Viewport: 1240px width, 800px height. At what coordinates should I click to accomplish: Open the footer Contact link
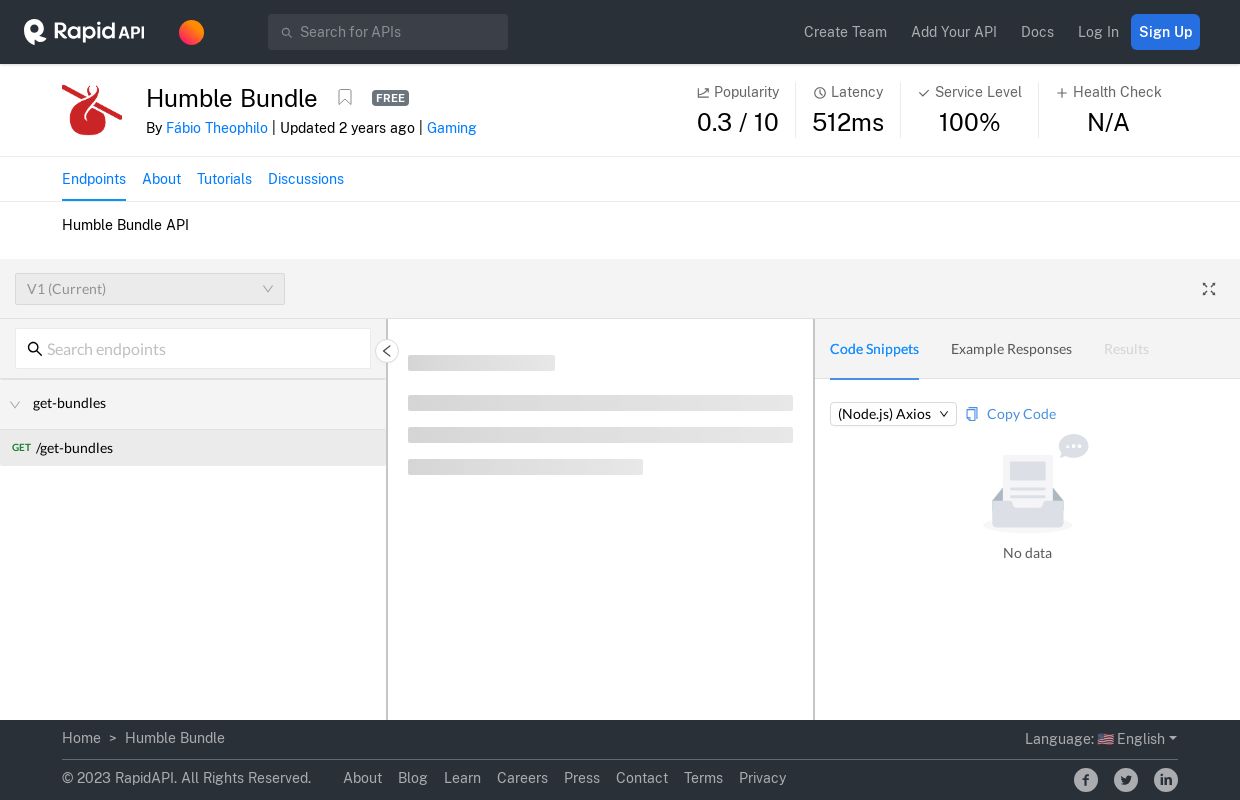(642, 778)
